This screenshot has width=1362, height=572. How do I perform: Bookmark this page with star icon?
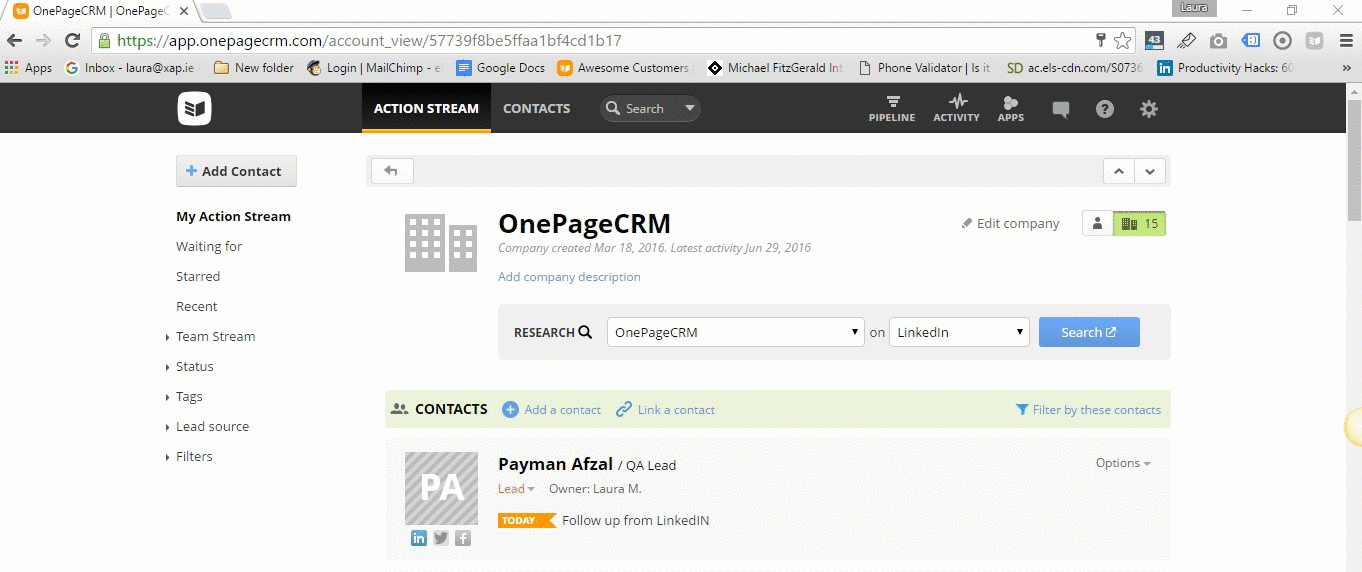1123,41
